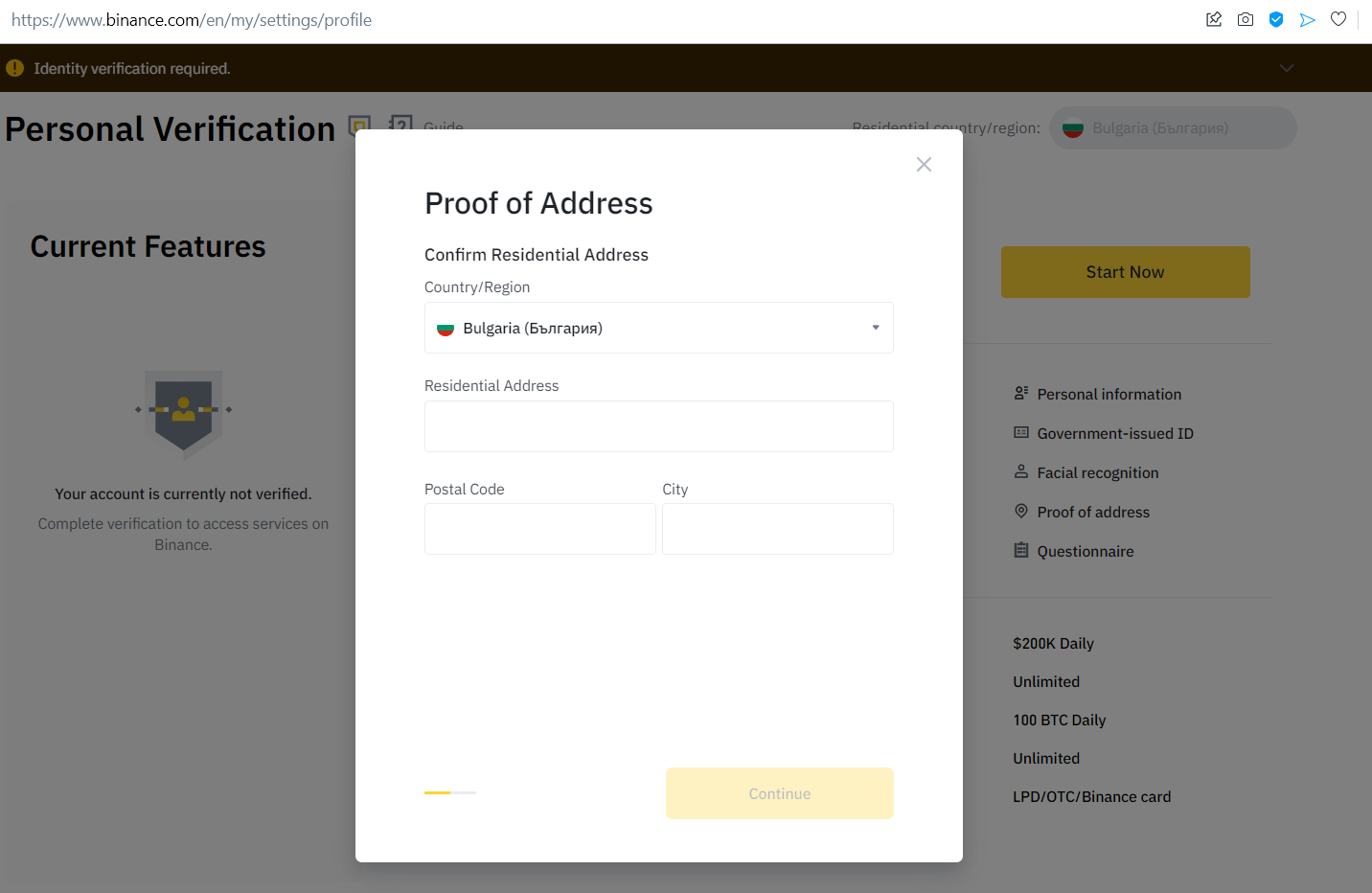Click the send arrow icon in toolbar
This screenshot has width=1372, height=893.
(x=1307, y=19)
